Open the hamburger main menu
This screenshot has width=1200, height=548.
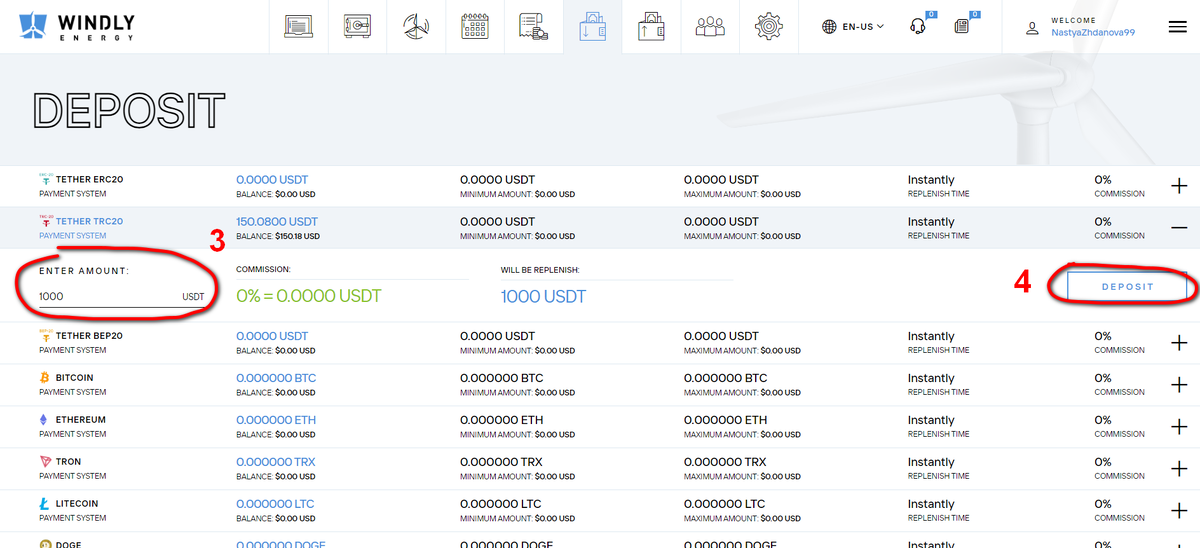click(1177, 27)
